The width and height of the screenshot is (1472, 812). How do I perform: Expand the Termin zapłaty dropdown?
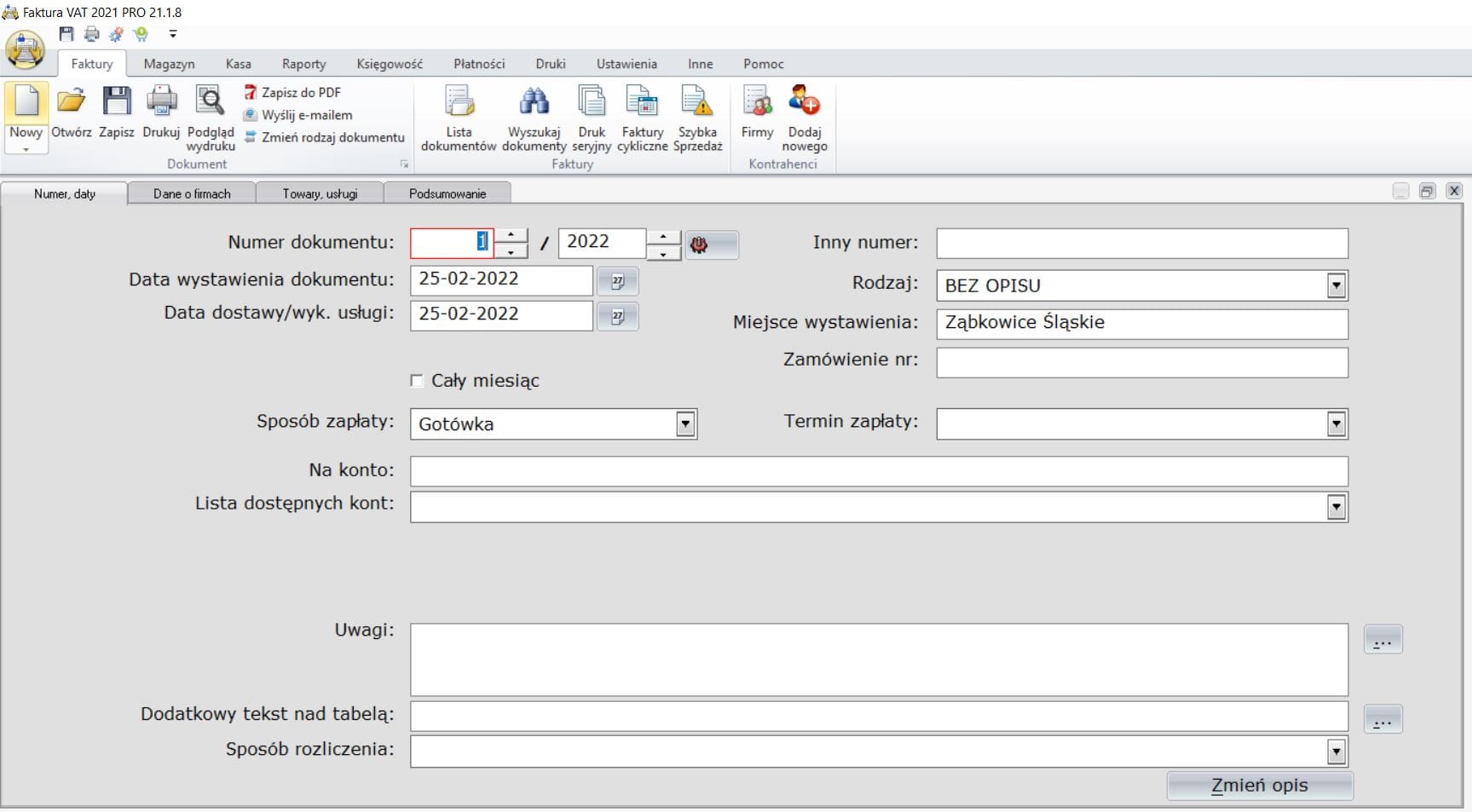pyautogui.click(x=1336, y=423)
